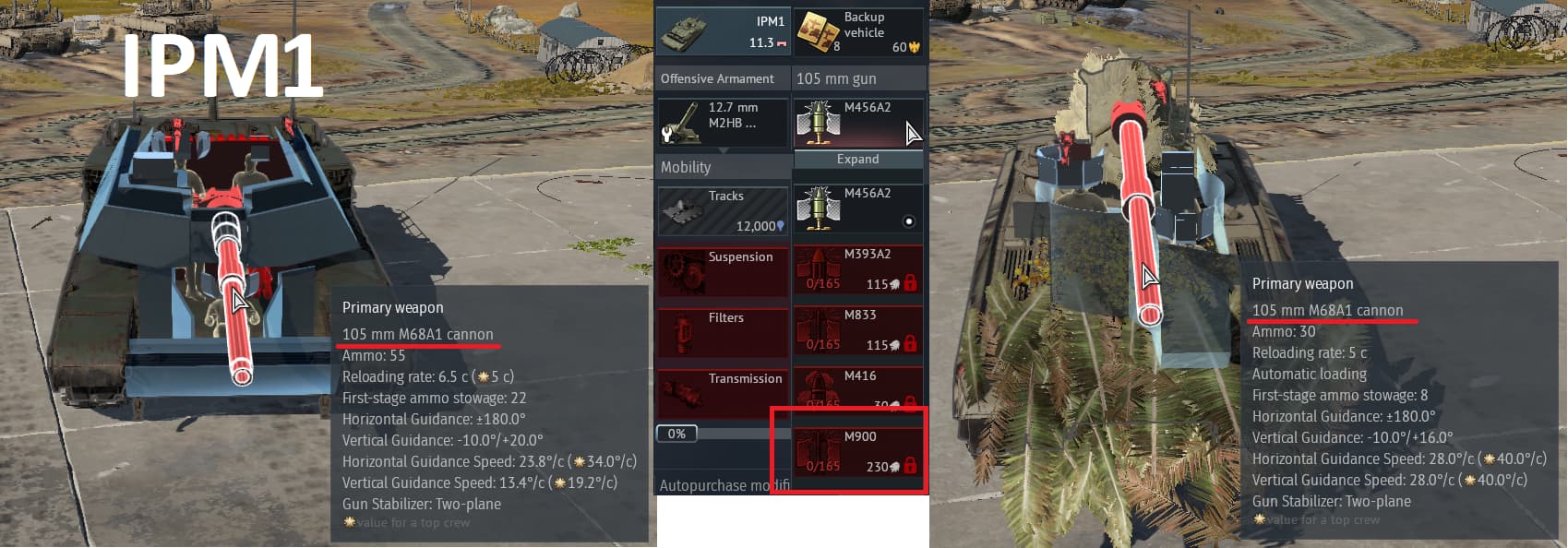Click the Expand button under M456A2
The height and width of the screenshot is (548, 1568).
[x=858, y=160]
